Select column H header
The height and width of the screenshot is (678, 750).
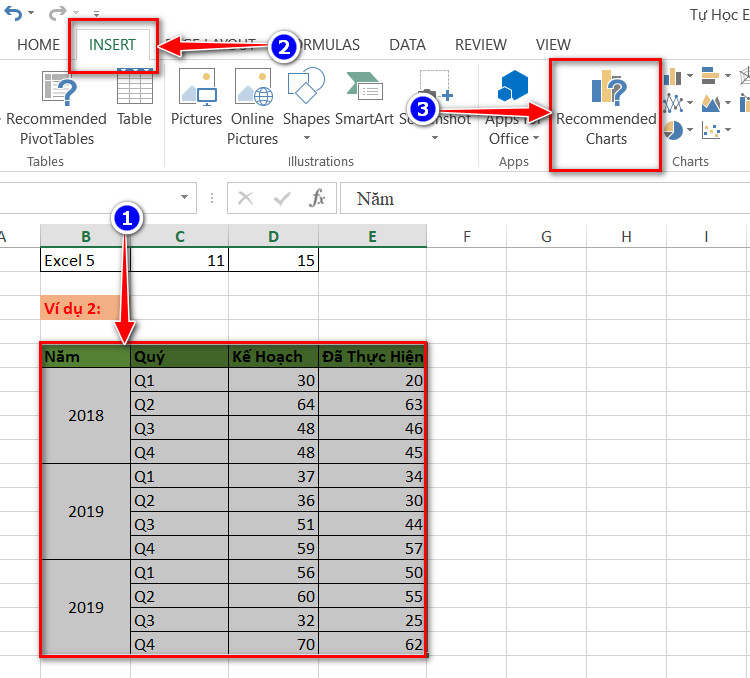coord(626,236)
